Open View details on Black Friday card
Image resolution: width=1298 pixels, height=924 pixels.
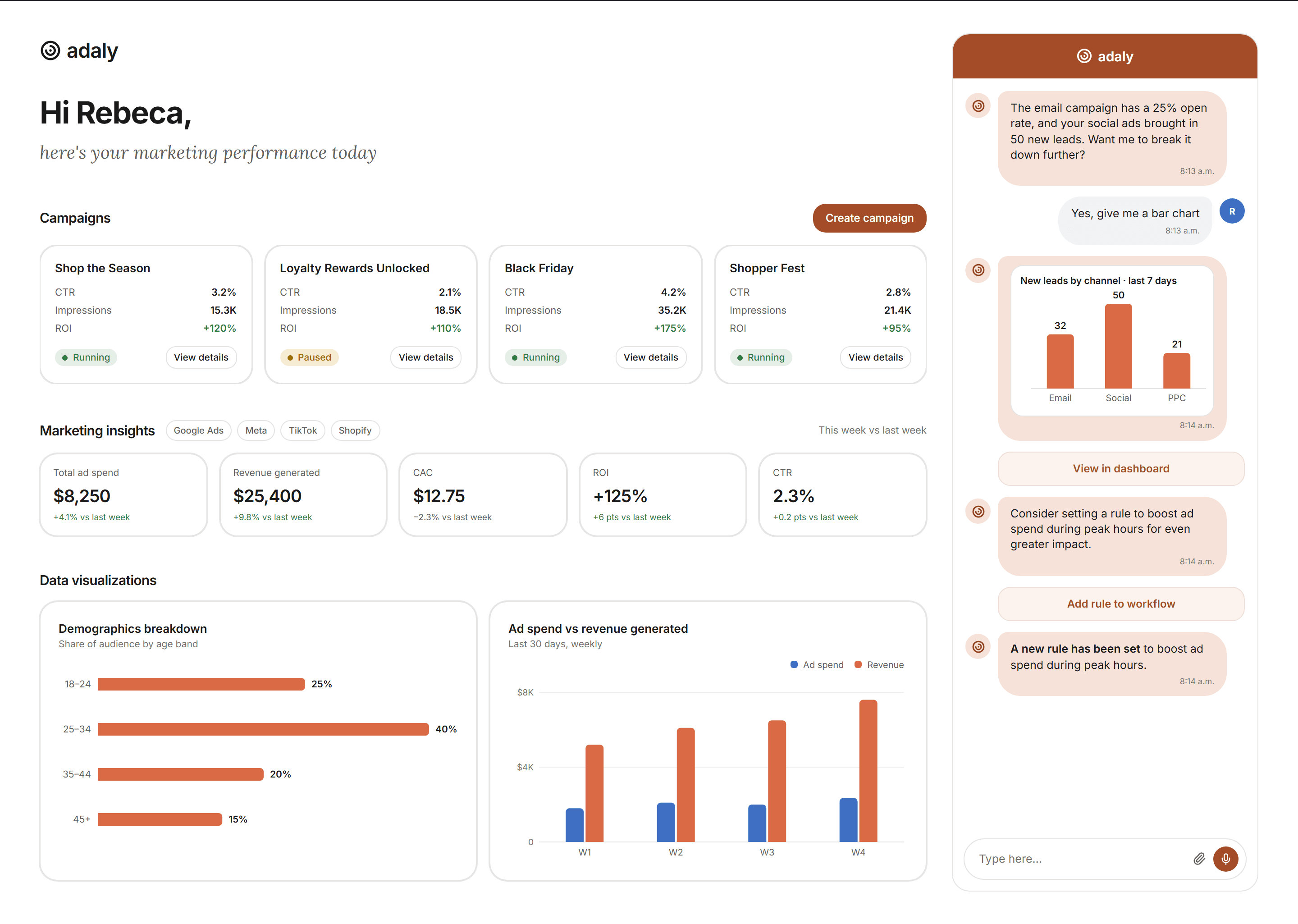tap(651, 357)
